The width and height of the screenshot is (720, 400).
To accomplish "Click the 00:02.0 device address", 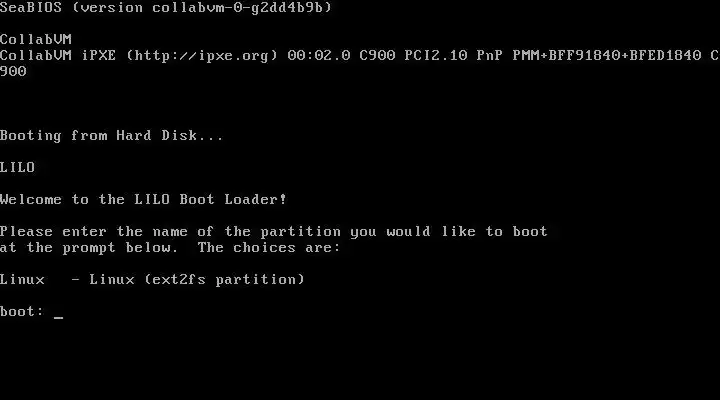I will click(x=319, y=56).
